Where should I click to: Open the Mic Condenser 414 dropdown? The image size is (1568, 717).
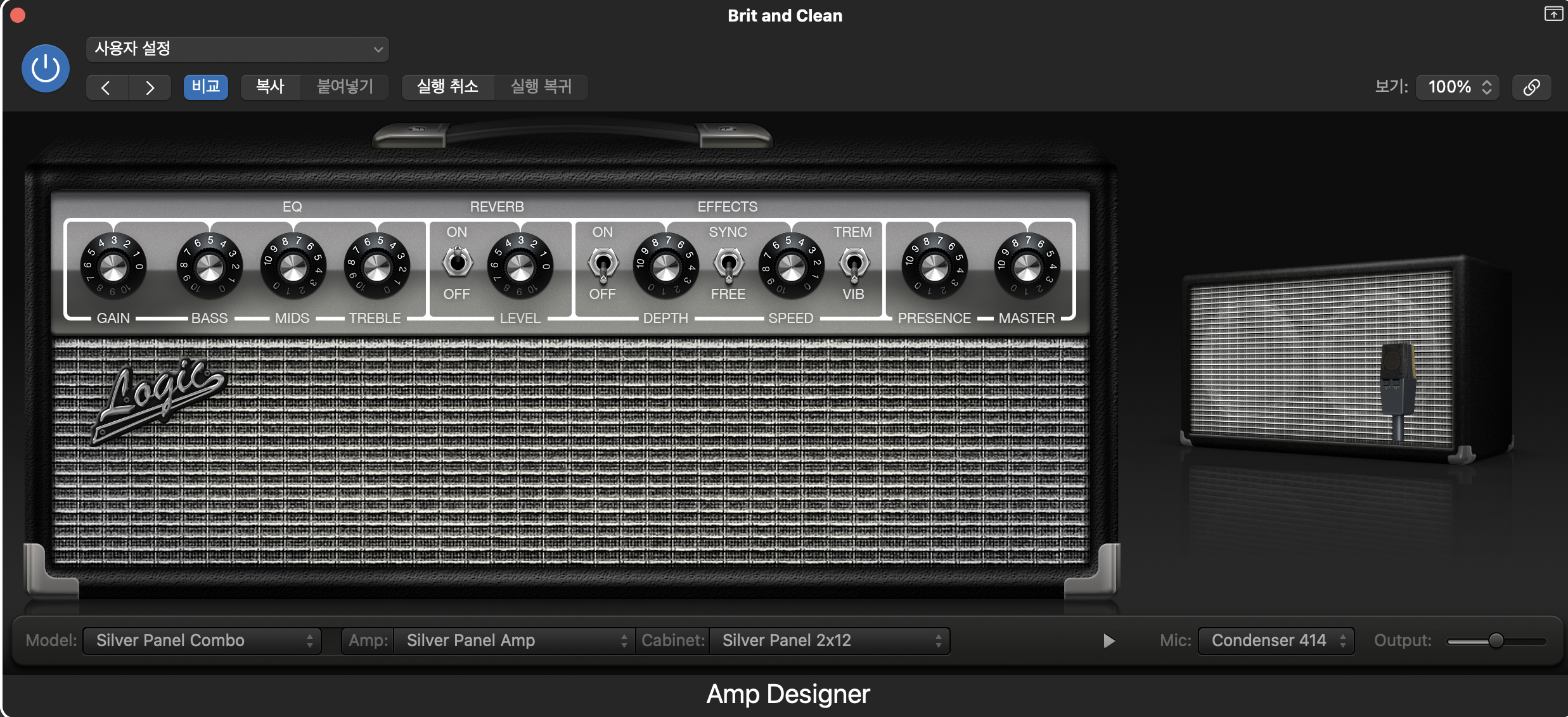point(1276,640)
